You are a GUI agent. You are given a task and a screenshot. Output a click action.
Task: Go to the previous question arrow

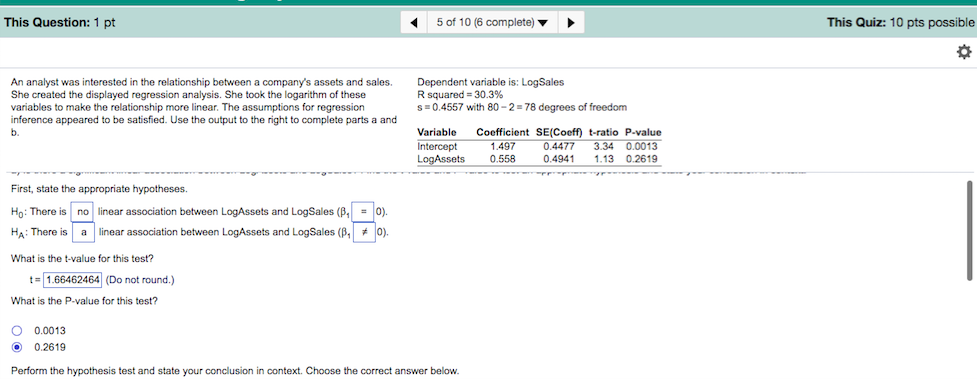[414, 23]
